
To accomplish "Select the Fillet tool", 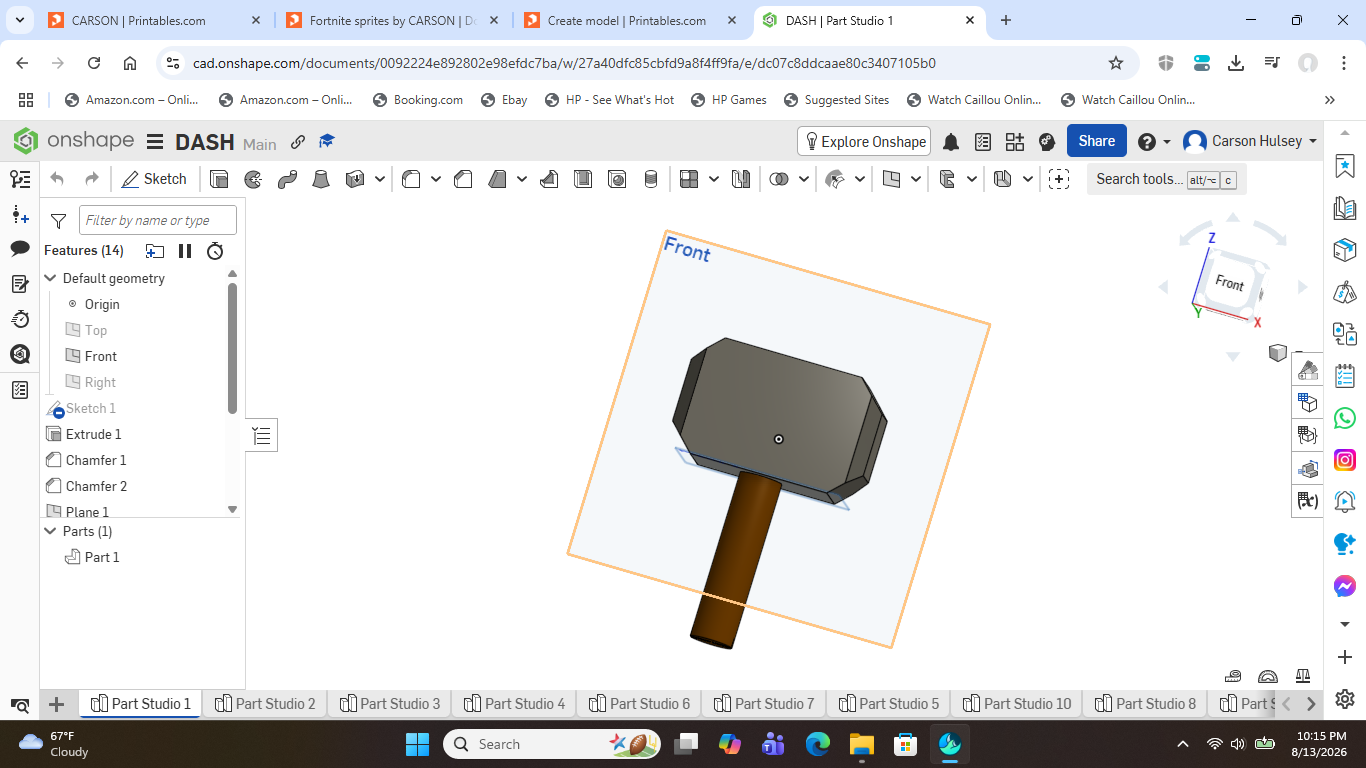I will click(x=411, y=179).
